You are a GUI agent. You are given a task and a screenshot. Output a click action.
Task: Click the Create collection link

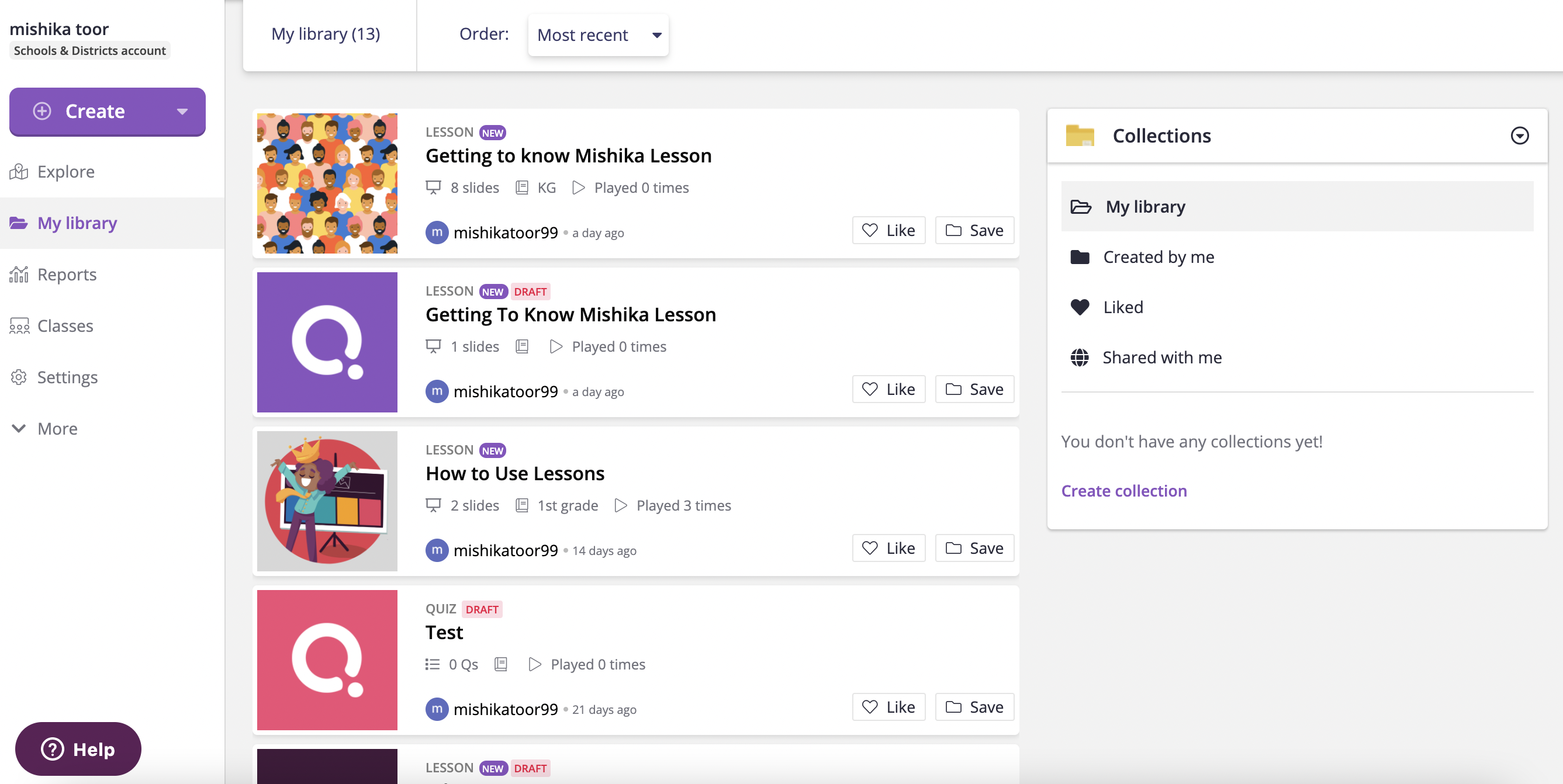pos(1123,490)
